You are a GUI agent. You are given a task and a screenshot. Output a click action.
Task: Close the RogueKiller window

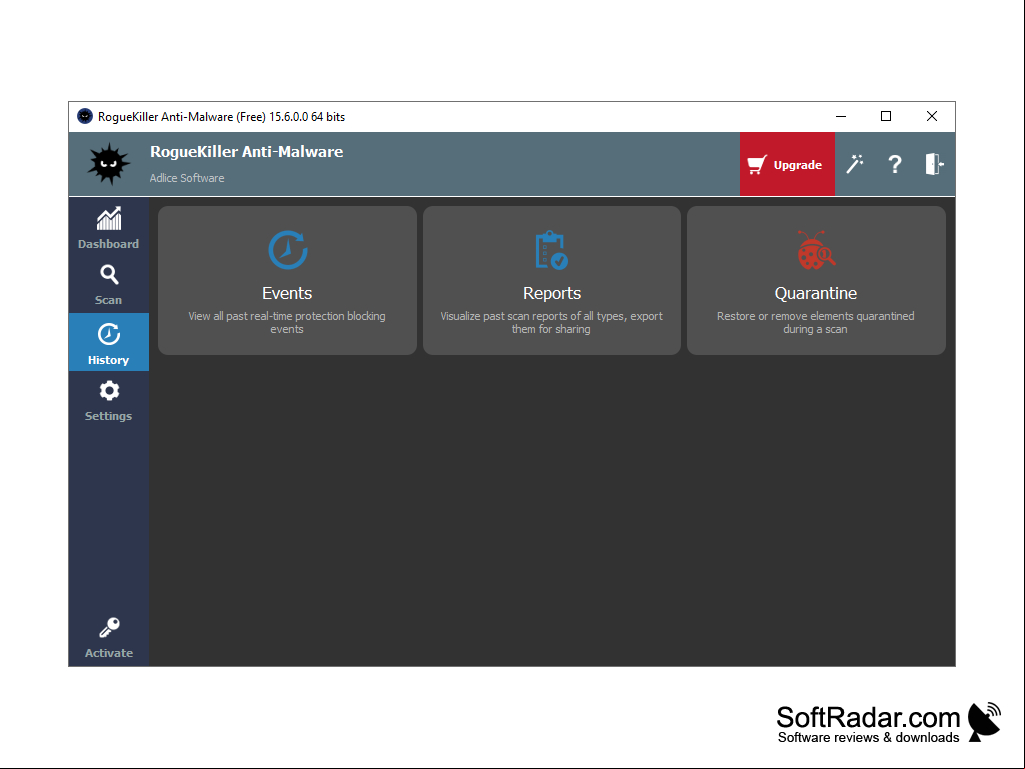pyautogui.click(x=932, y=116)
